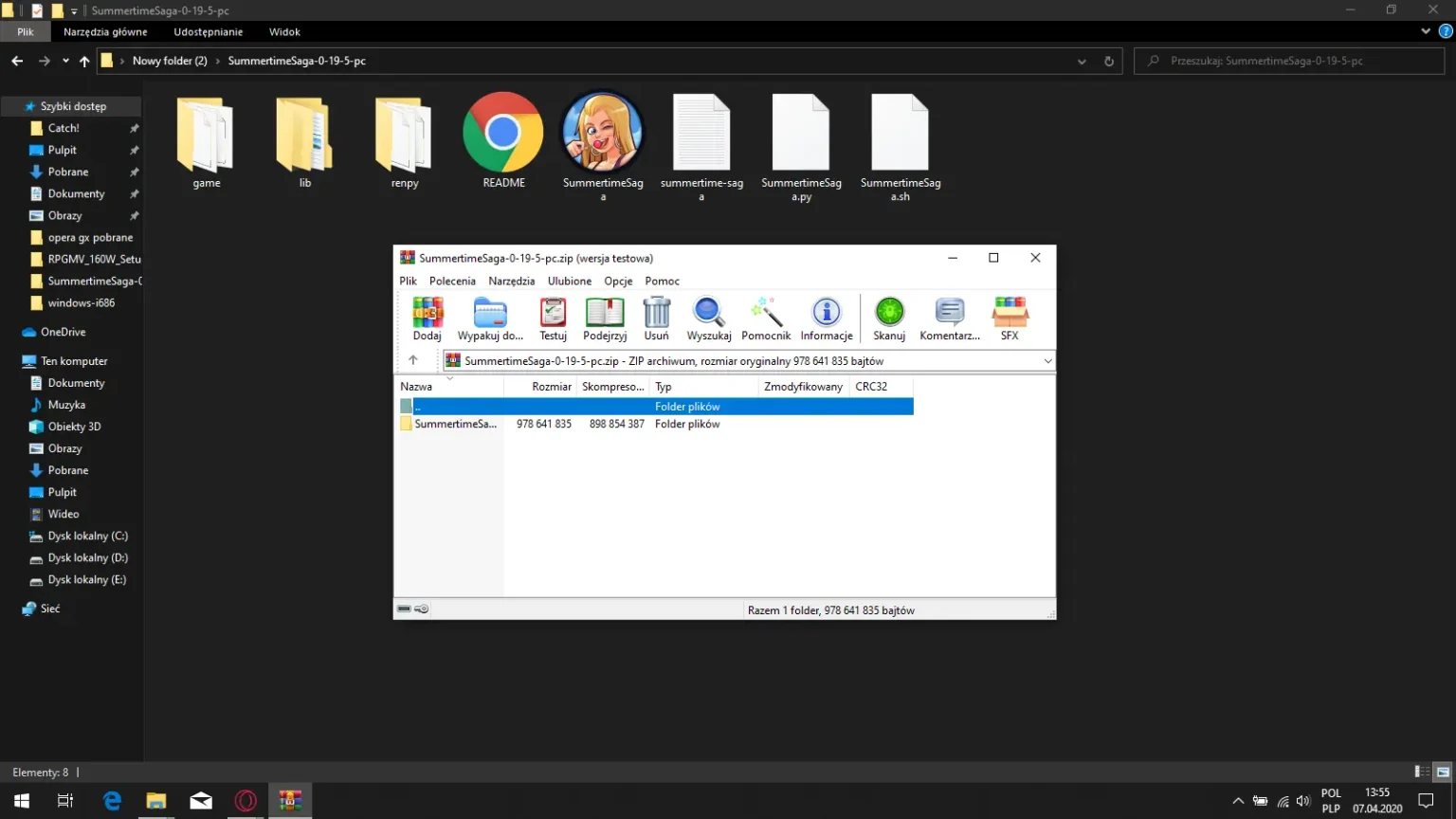Click the SFX self-extracting archive icon
The image size is (1456, 819).
[1010, 318]
